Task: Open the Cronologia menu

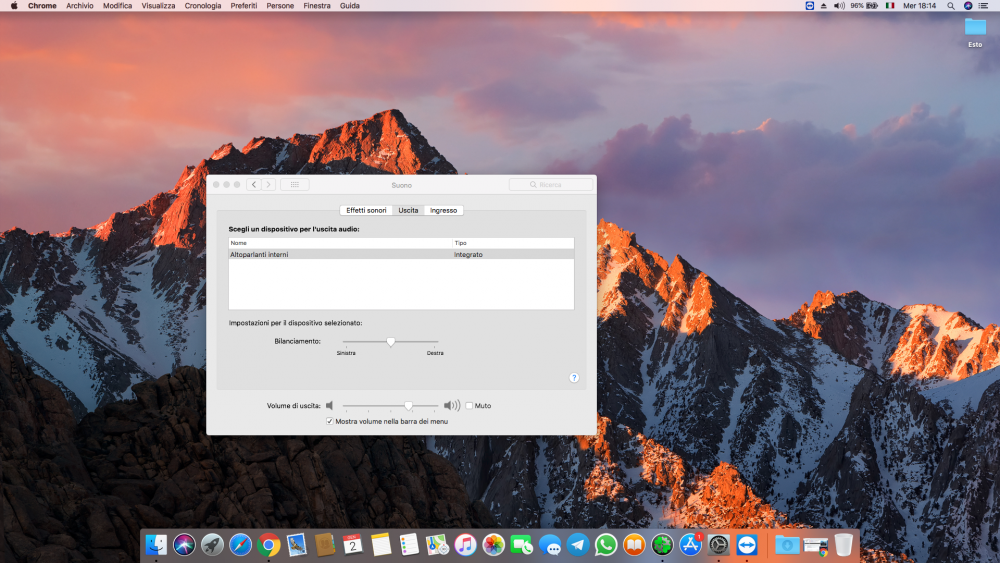Action: (203, 6)
